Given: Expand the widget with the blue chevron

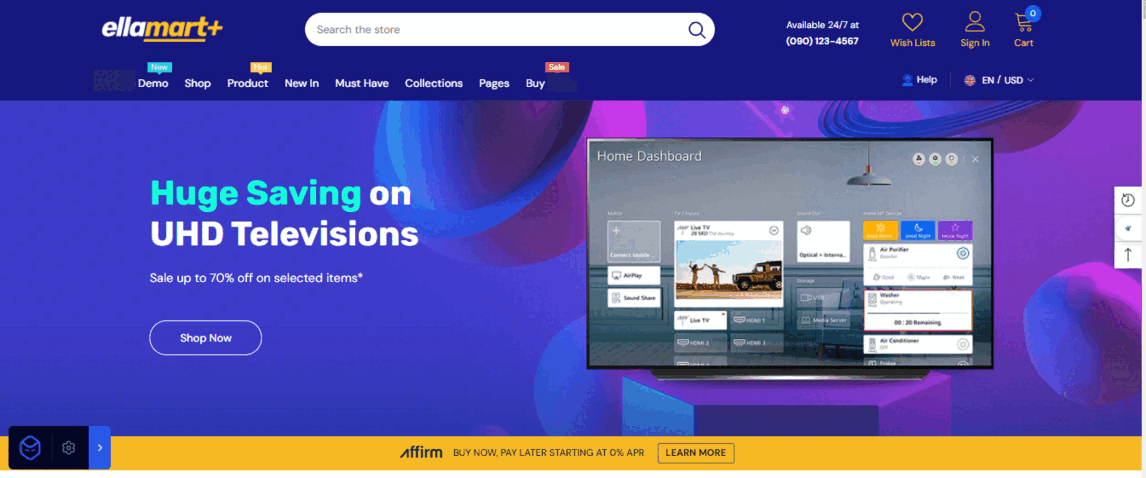Looking at the screenshot, I should pyautogui.click(x=99, y=447).
